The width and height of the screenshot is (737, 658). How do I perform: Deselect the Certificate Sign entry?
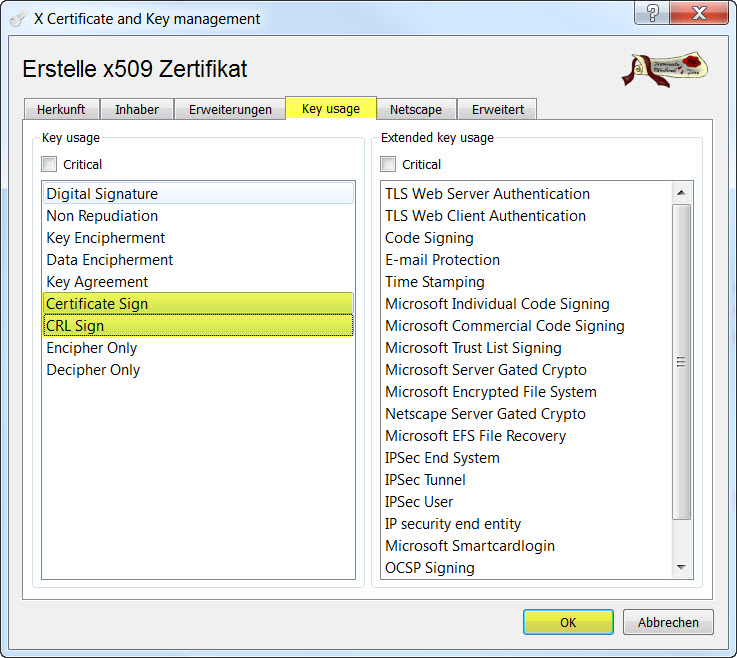[97, 304]
